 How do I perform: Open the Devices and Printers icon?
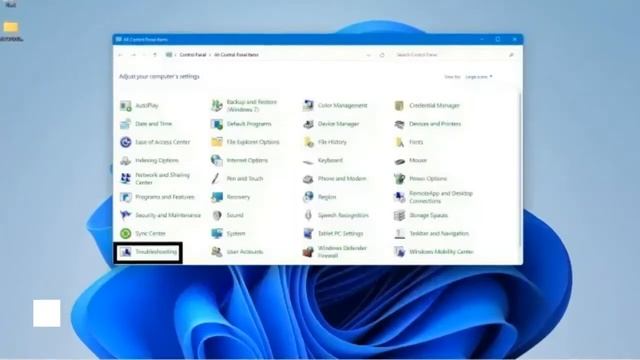coord(399,124)
